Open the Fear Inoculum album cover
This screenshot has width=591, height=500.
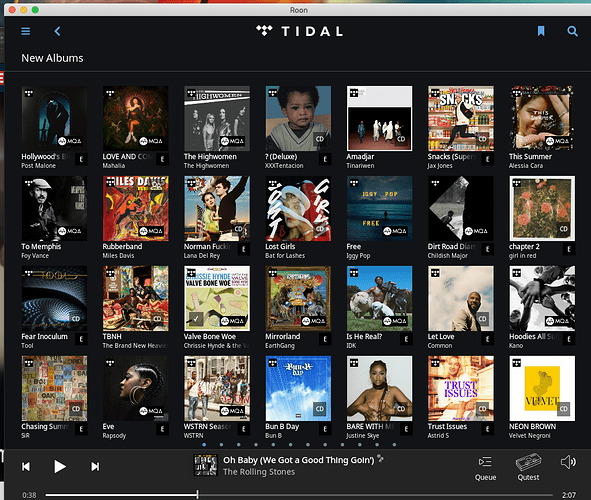54,298
